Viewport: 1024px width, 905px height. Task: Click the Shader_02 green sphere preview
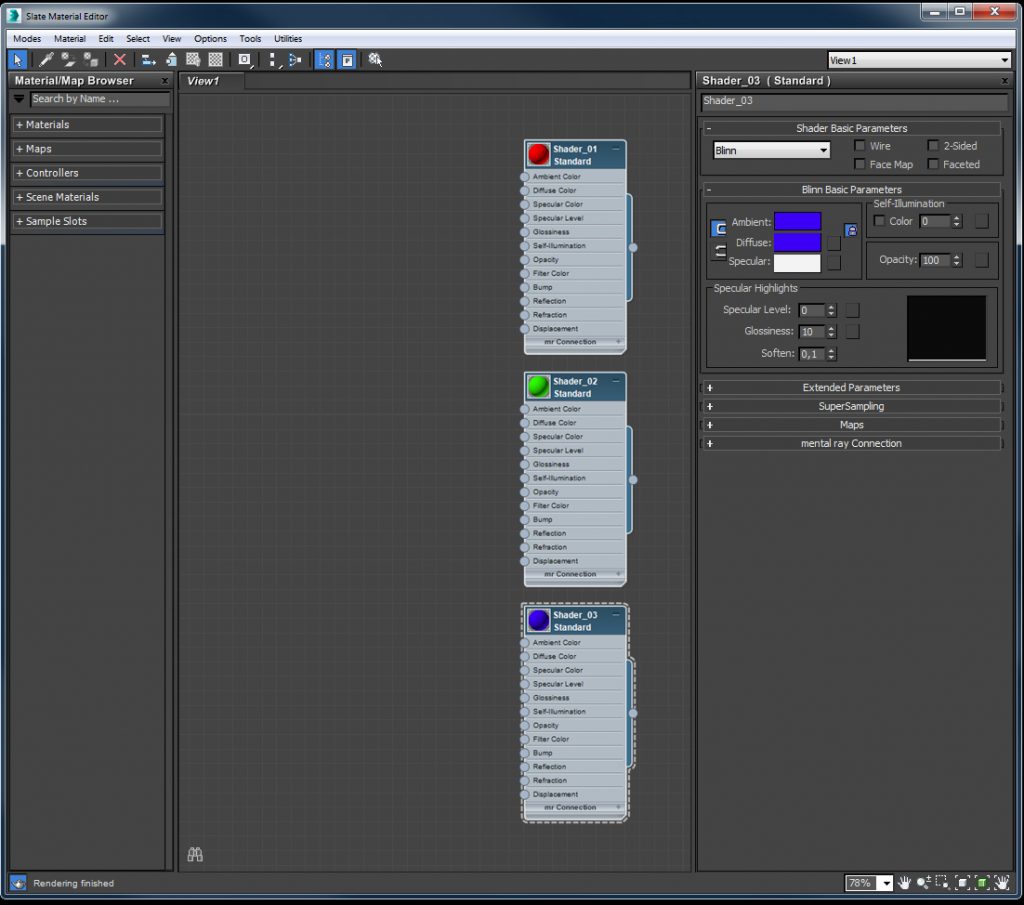pyautogui.click(x=539, y=387)
